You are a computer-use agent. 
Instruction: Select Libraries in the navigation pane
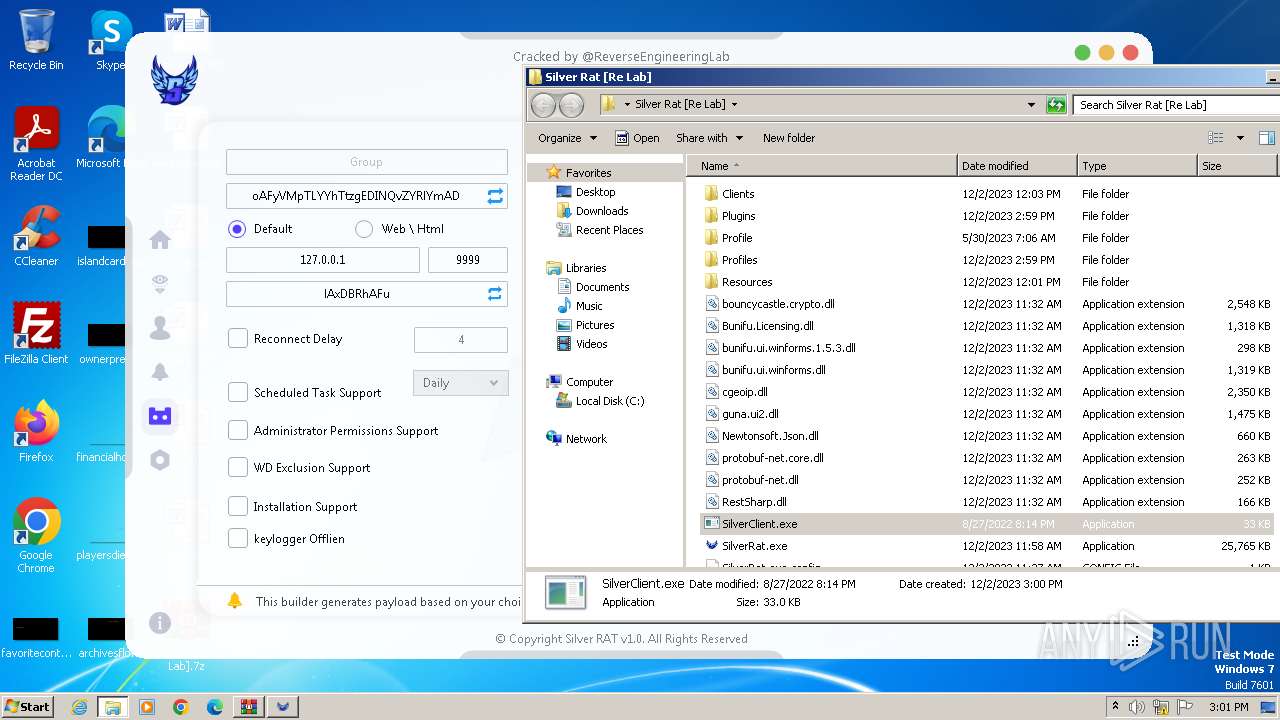tap(586, 268)
